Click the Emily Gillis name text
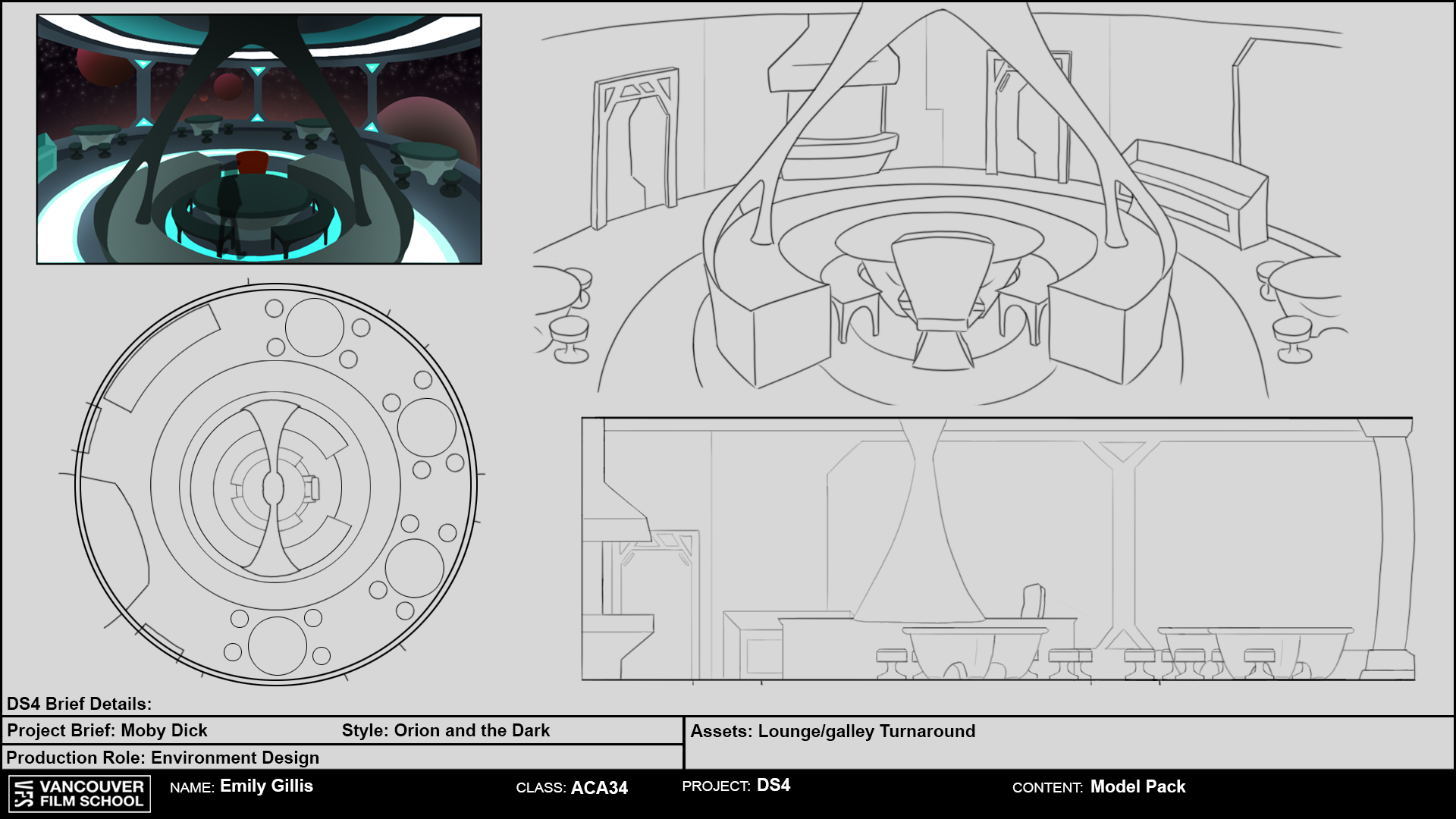 tap(266, 786)
